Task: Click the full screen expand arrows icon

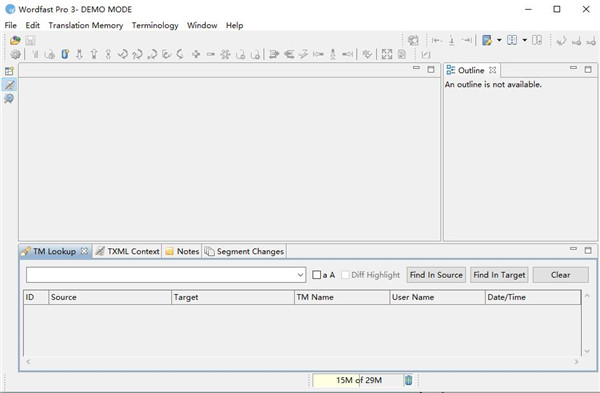Action: [x=387, y=54]
